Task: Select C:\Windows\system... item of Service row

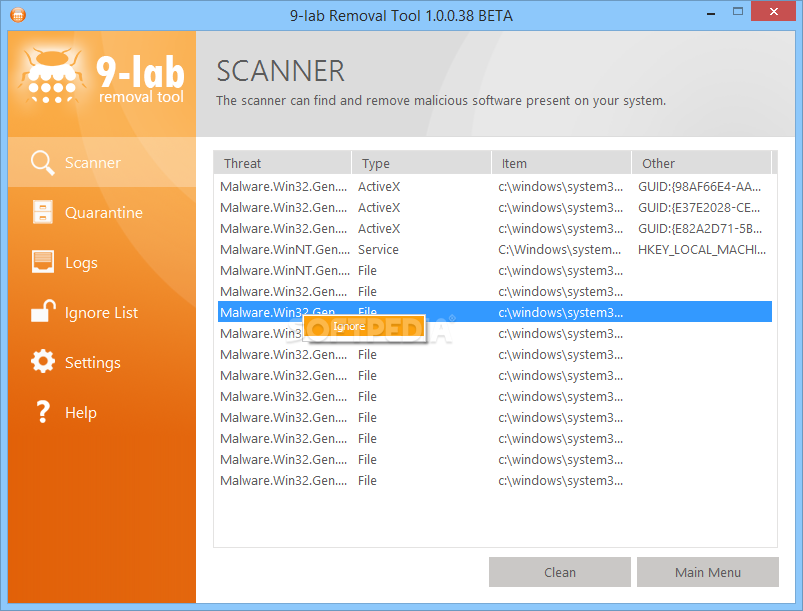Action: click(559, 249)
